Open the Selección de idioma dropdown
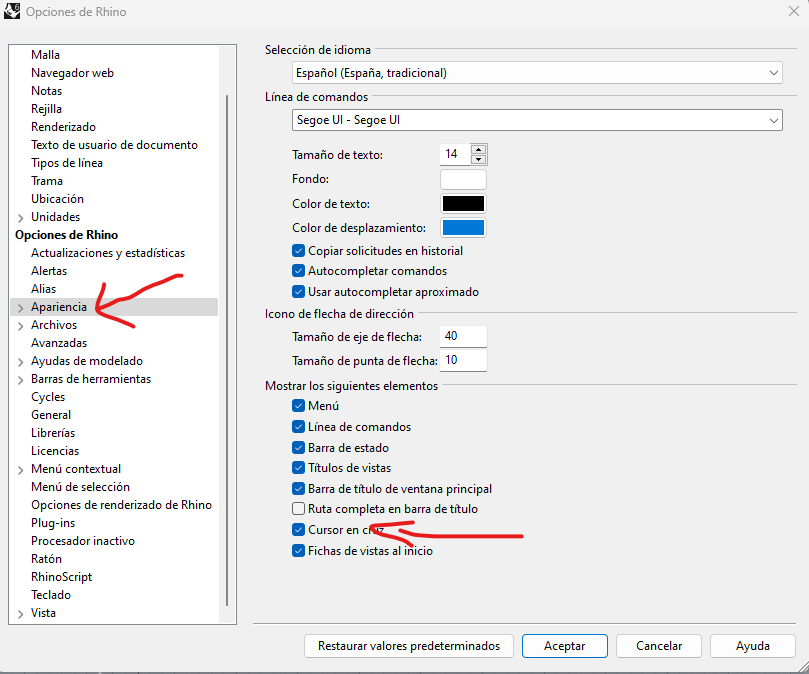The image size is (809, 674). pyautogui.click(x=537, y=73)
